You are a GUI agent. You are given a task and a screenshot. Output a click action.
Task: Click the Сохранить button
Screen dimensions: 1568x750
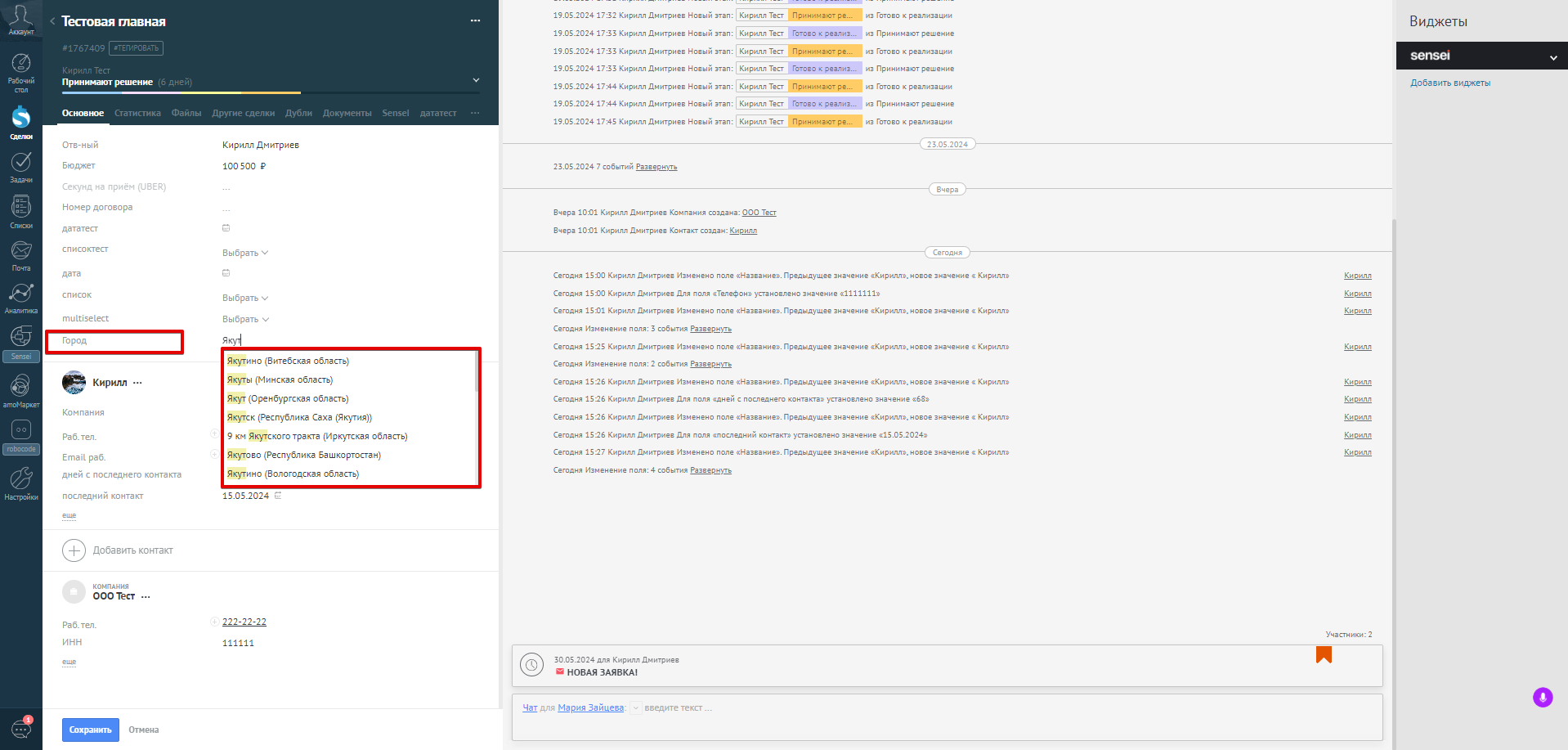click(x=91, y=730)
